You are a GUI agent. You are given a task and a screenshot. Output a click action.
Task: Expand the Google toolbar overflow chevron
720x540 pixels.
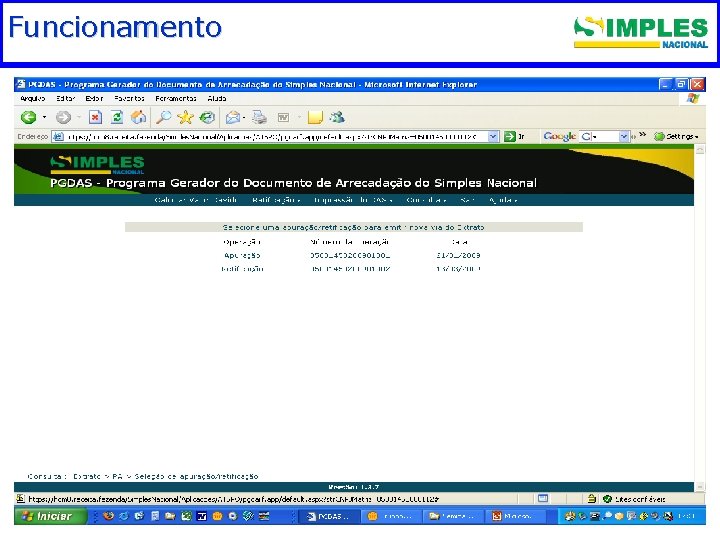643,135
